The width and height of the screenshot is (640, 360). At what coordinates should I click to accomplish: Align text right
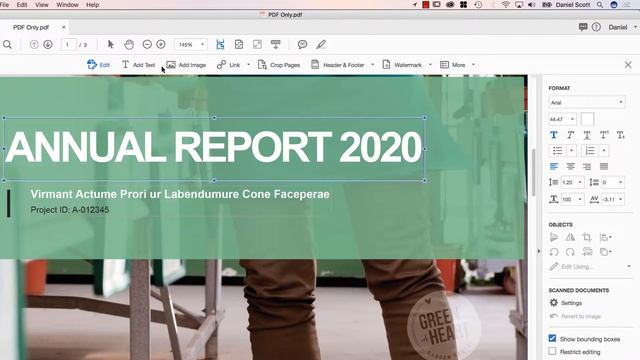[x=587, y=167]
